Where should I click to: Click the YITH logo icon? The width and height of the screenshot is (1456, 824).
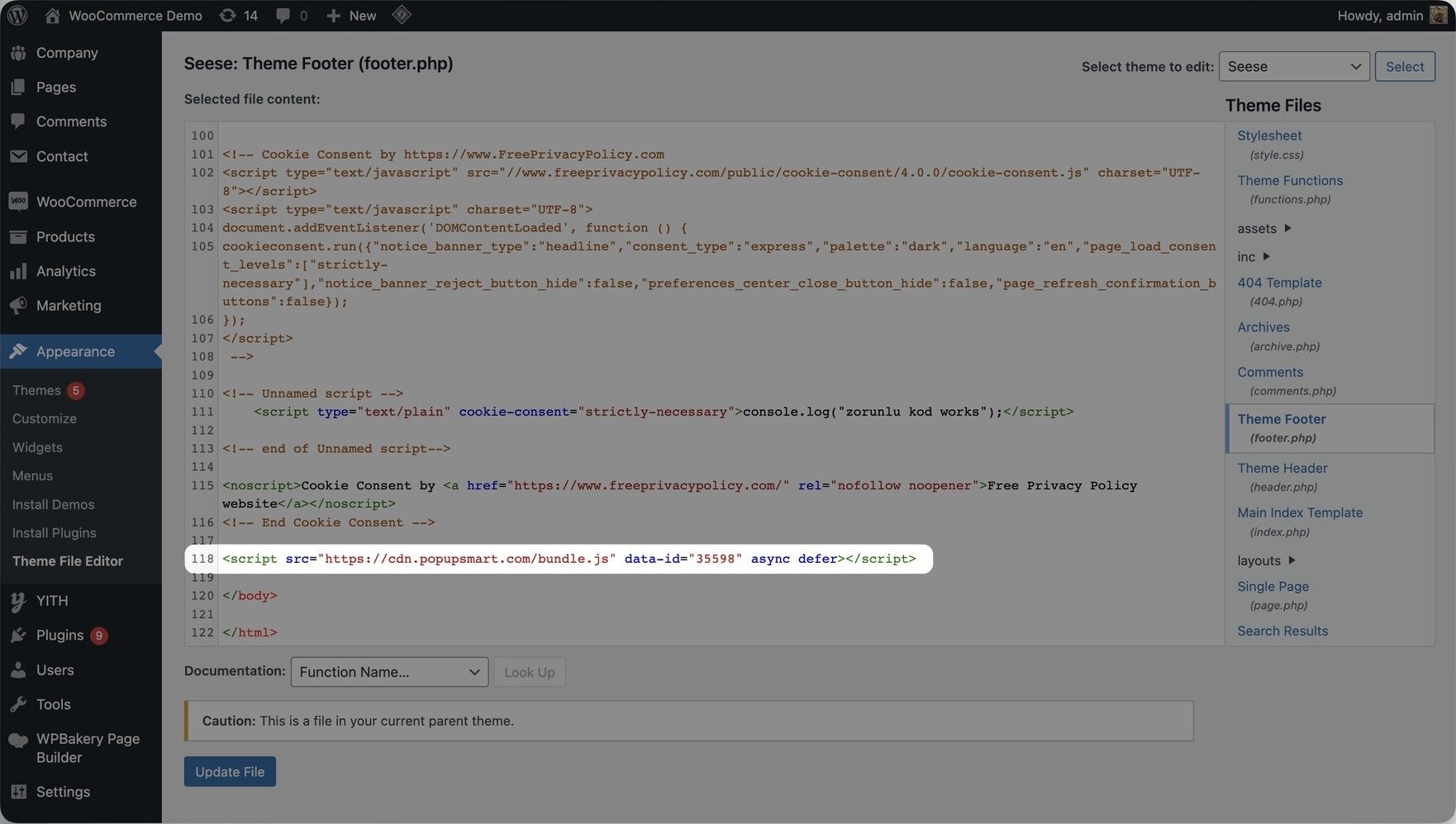[18, 601]
